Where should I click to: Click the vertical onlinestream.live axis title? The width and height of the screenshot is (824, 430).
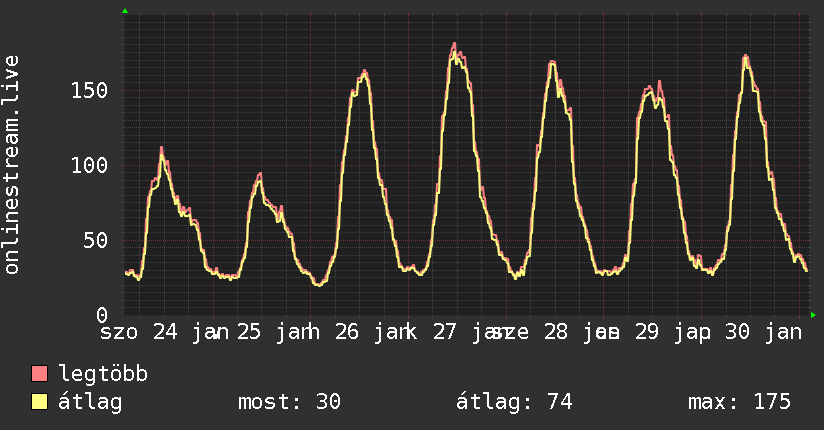(x=11, y=165)
